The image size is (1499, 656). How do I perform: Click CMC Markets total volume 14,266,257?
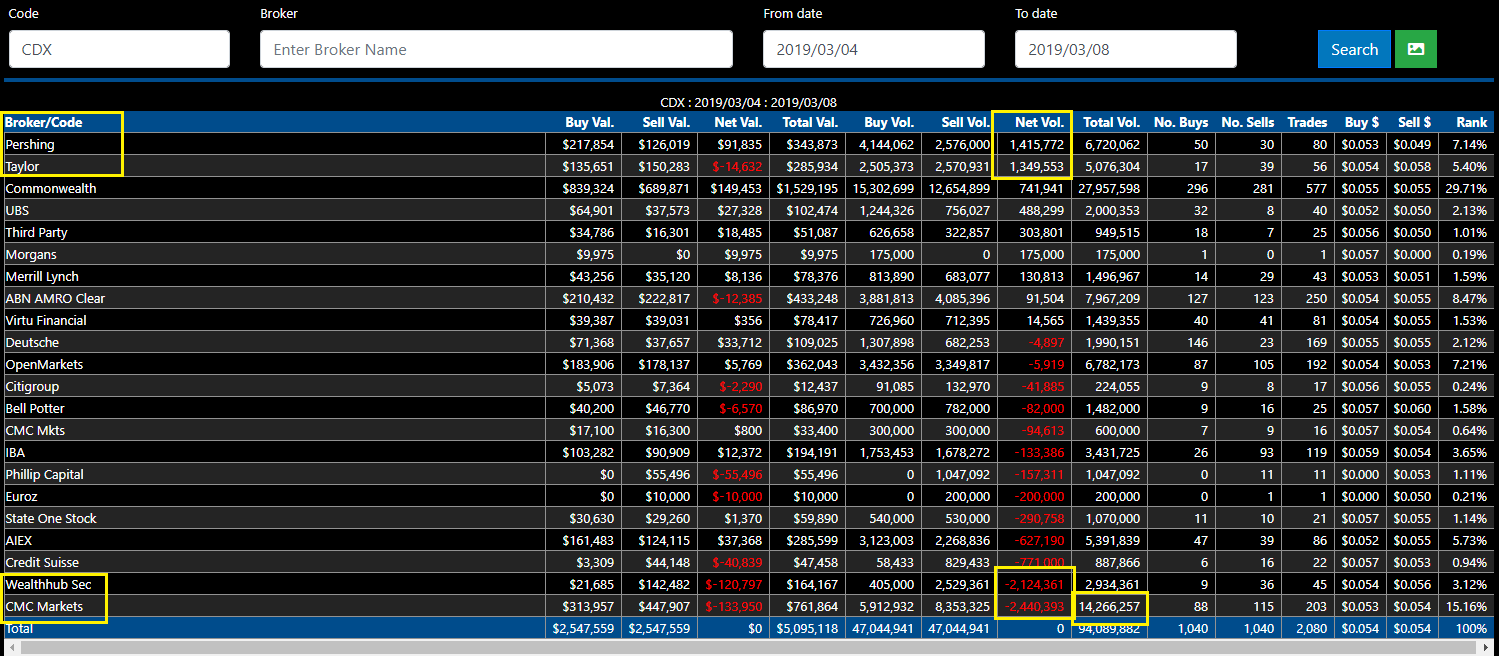tap(1109, 606)
